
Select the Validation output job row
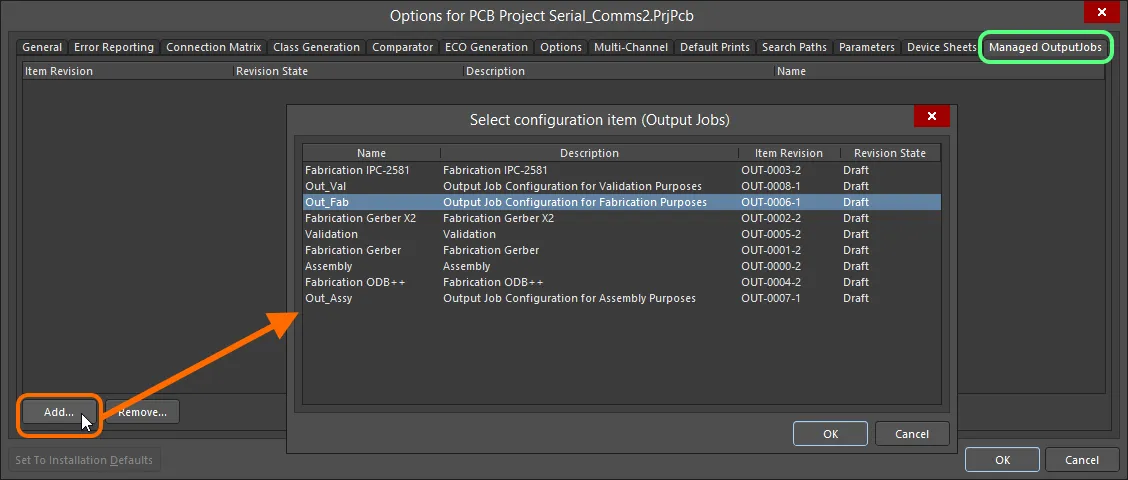[622, 234]
